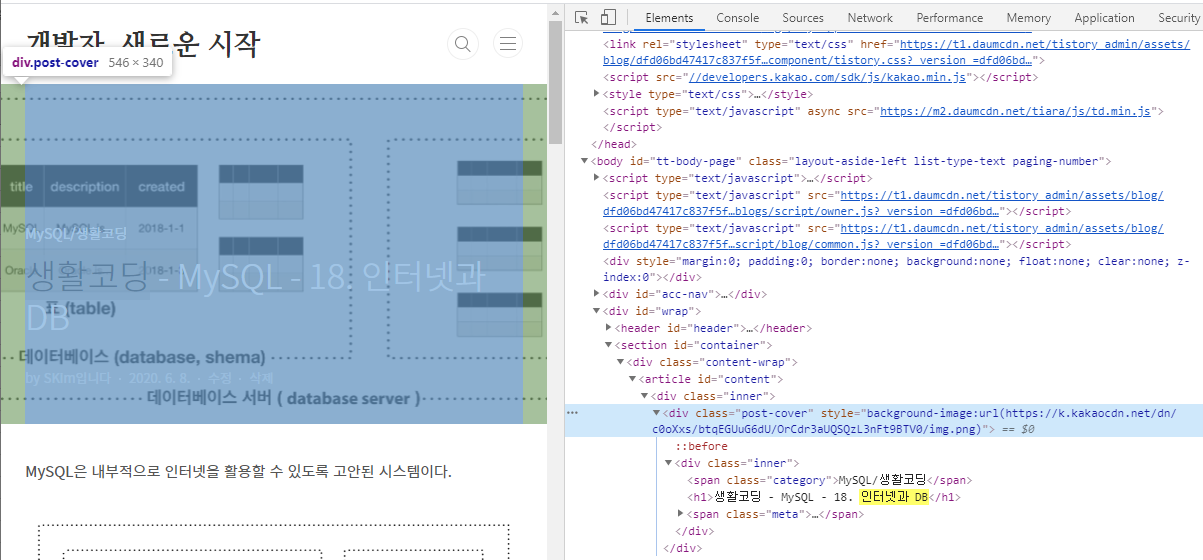This screenshot has height=560, width=1203.
Task: Open the blog hamburger menu icon
Action: click(x=508, y=43)
